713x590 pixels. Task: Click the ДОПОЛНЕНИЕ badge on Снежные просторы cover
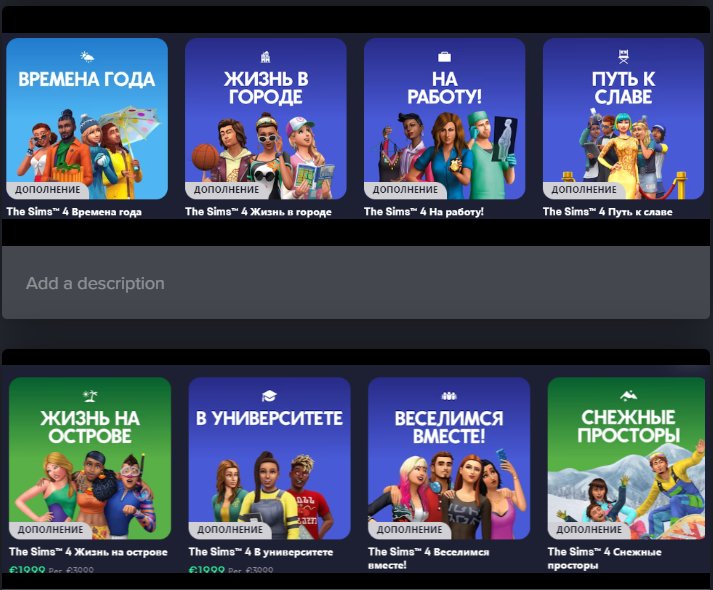[588, 529]
